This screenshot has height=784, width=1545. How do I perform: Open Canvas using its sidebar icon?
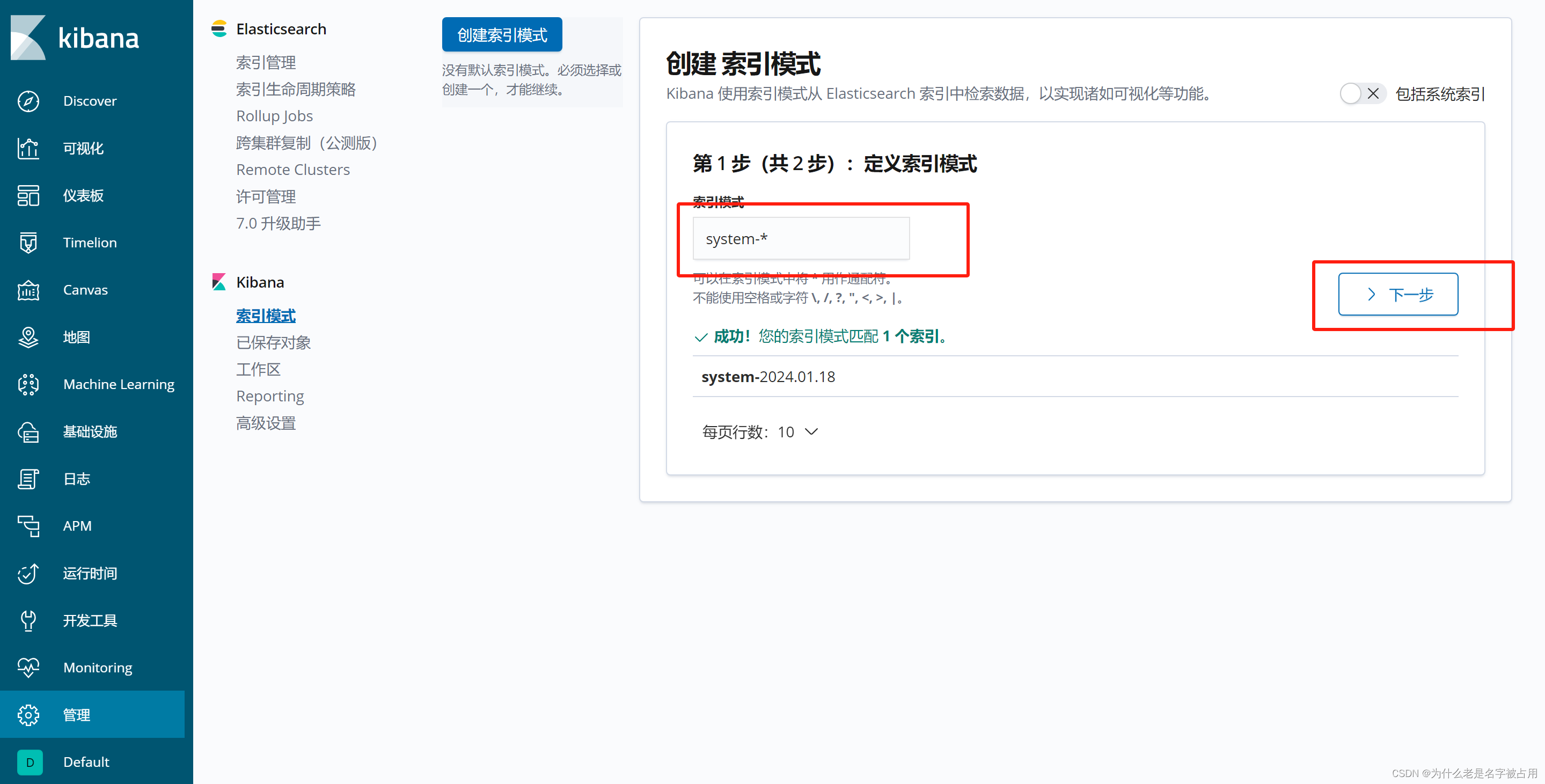click(x=28, y=290)
